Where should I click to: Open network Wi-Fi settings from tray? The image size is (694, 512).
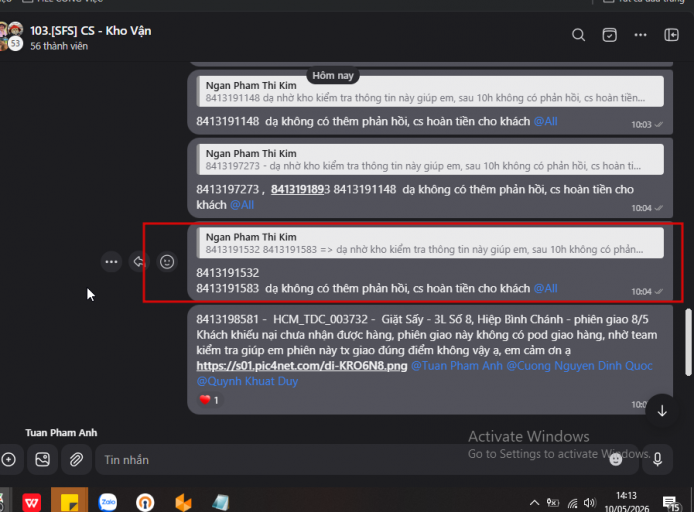click(572, 503)
